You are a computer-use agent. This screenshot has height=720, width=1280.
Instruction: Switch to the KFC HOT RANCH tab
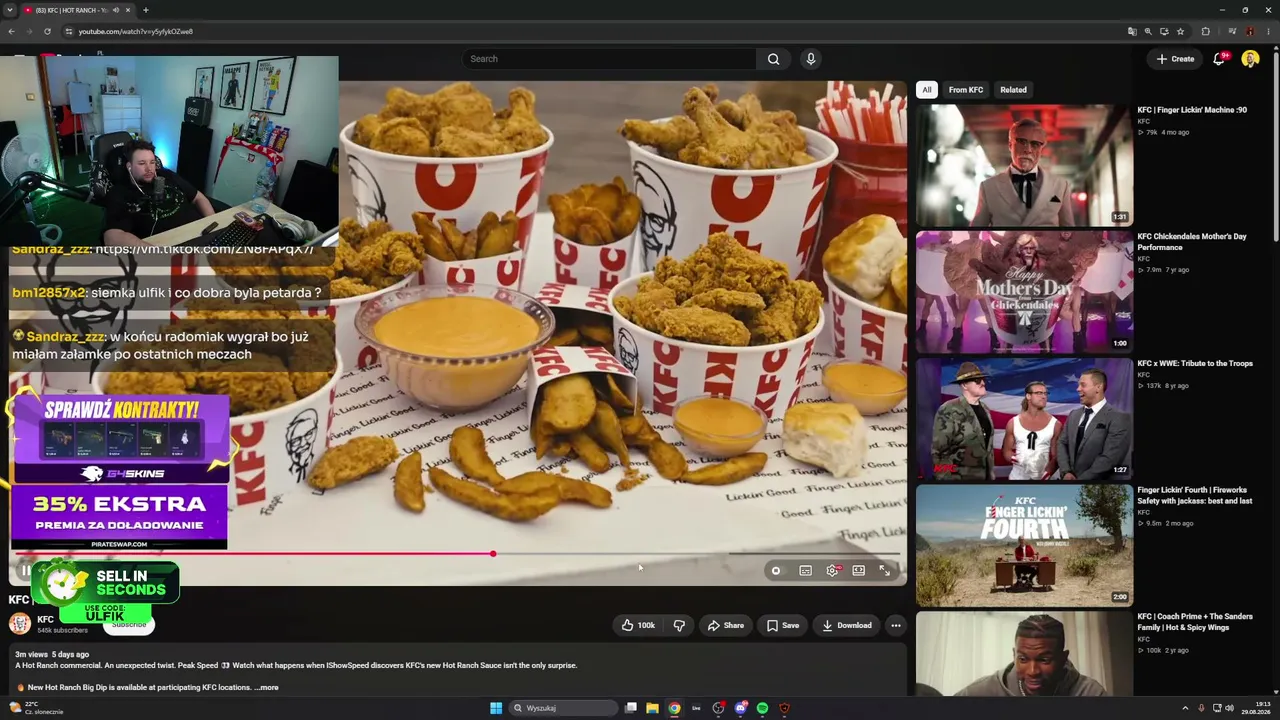point(78,10)
